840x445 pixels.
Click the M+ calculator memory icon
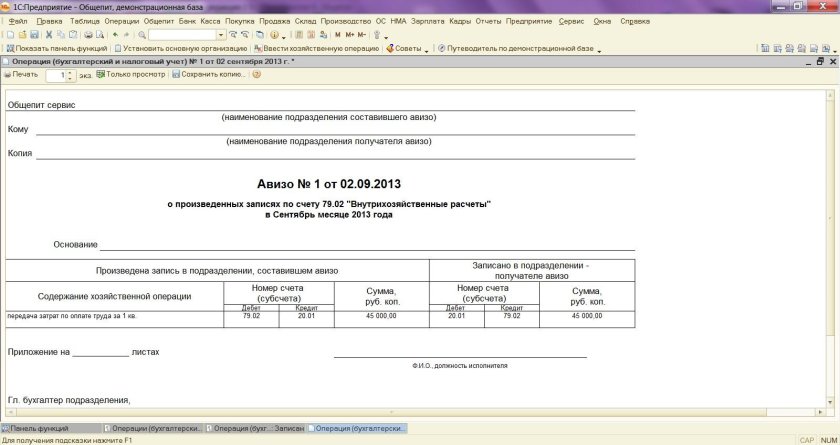[350, 35]
